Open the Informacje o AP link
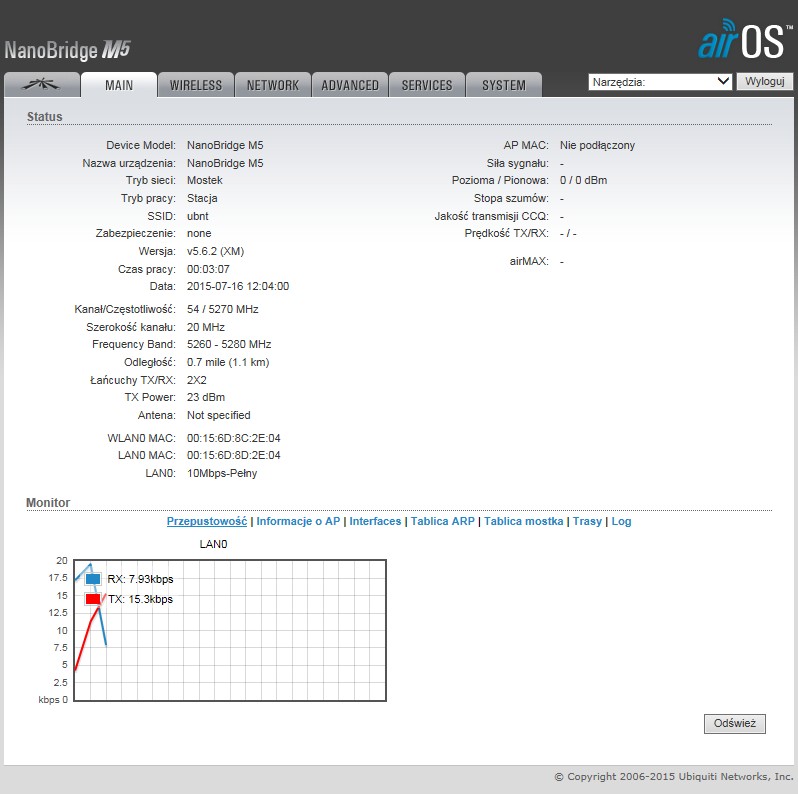 tap(298, 521)
